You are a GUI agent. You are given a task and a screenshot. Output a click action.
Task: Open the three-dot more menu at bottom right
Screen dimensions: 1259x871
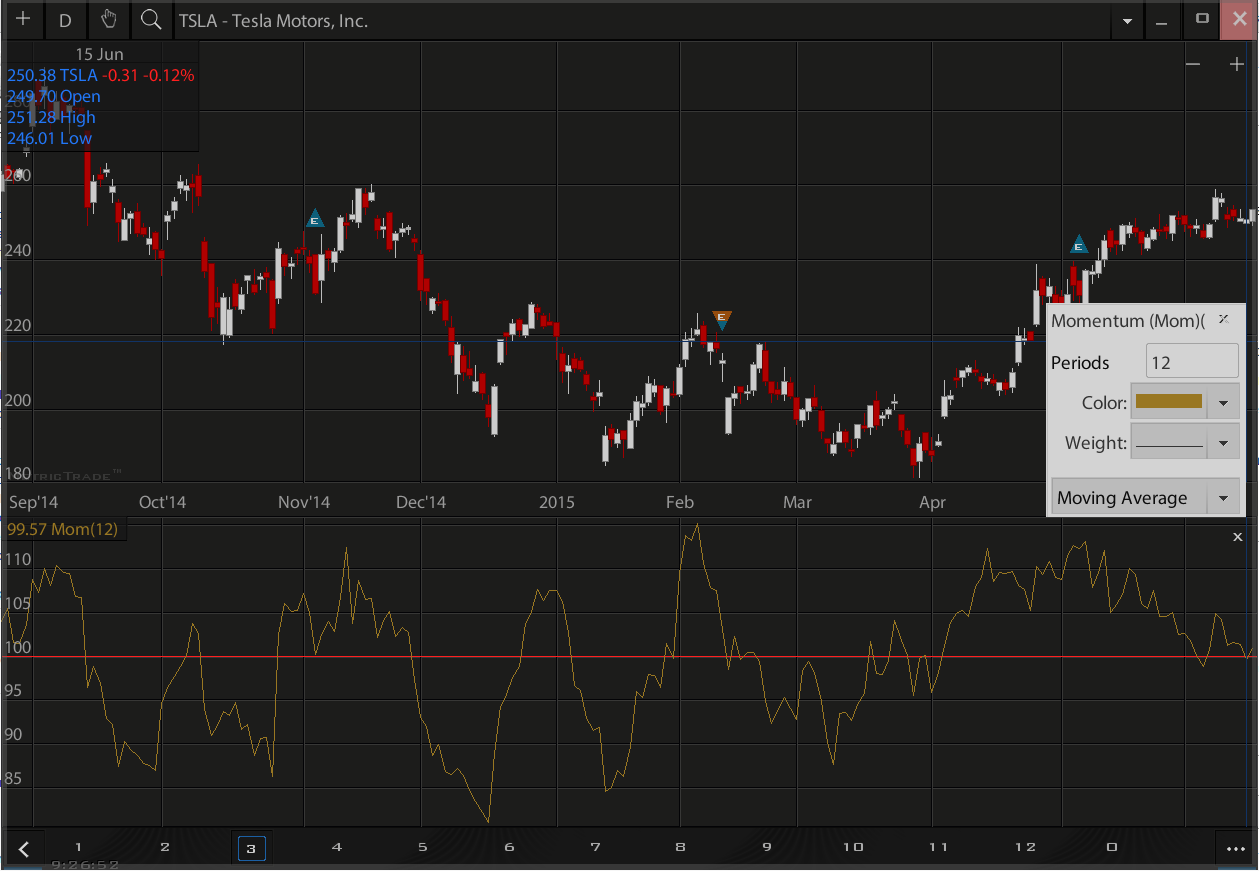coord(1234,850)
